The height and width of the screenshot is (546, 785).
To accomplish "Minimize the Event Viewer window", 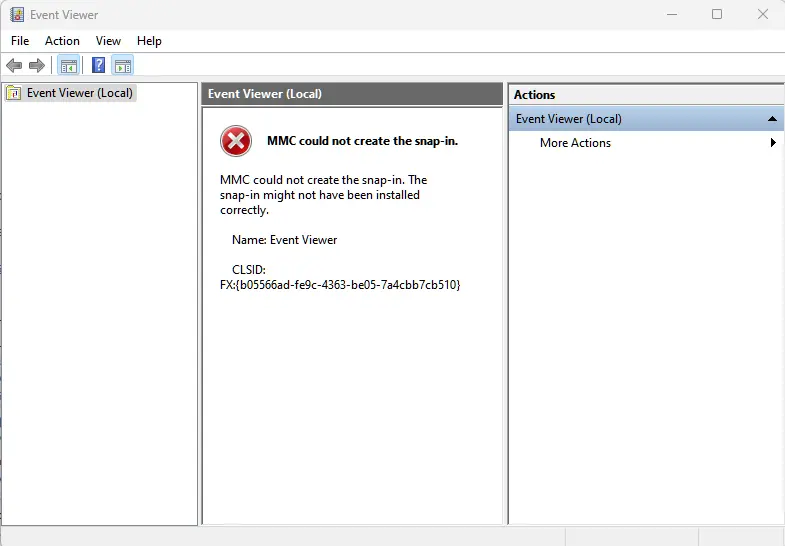I will (x=672, y=15).
